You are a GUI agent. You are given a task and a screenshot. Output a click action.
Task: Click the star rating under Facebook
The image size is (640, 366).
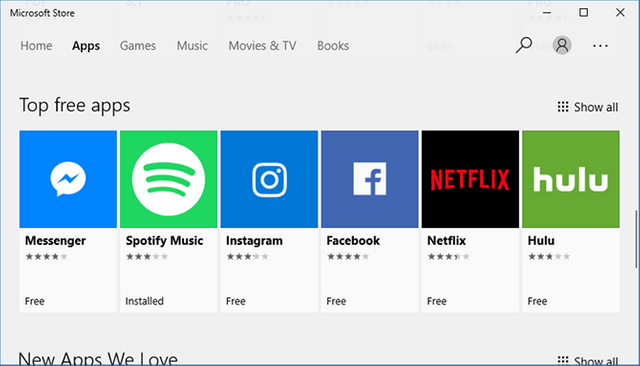[348, 257]
